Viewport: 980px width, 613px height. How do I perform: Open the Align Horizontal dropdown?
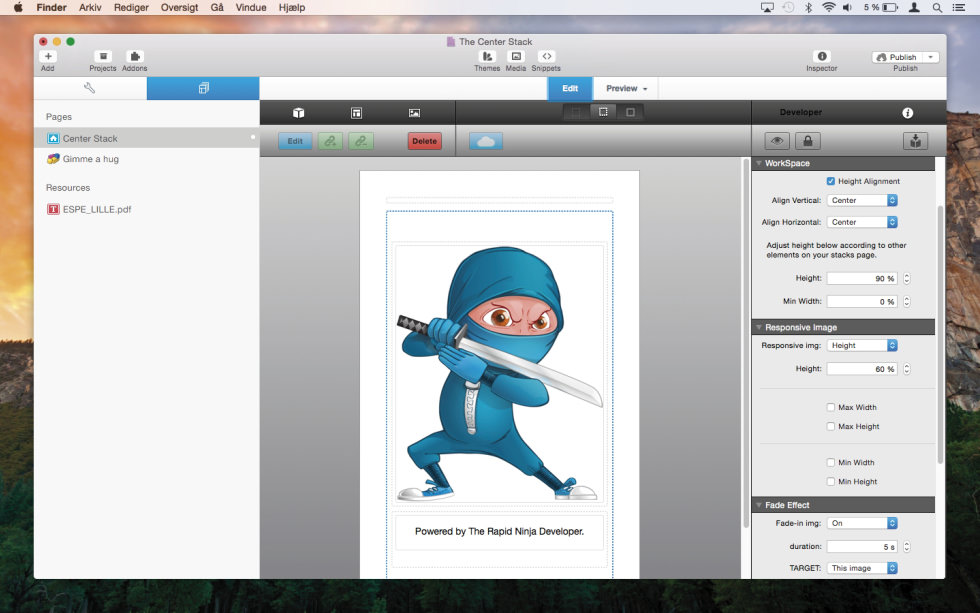pos(862,222)
